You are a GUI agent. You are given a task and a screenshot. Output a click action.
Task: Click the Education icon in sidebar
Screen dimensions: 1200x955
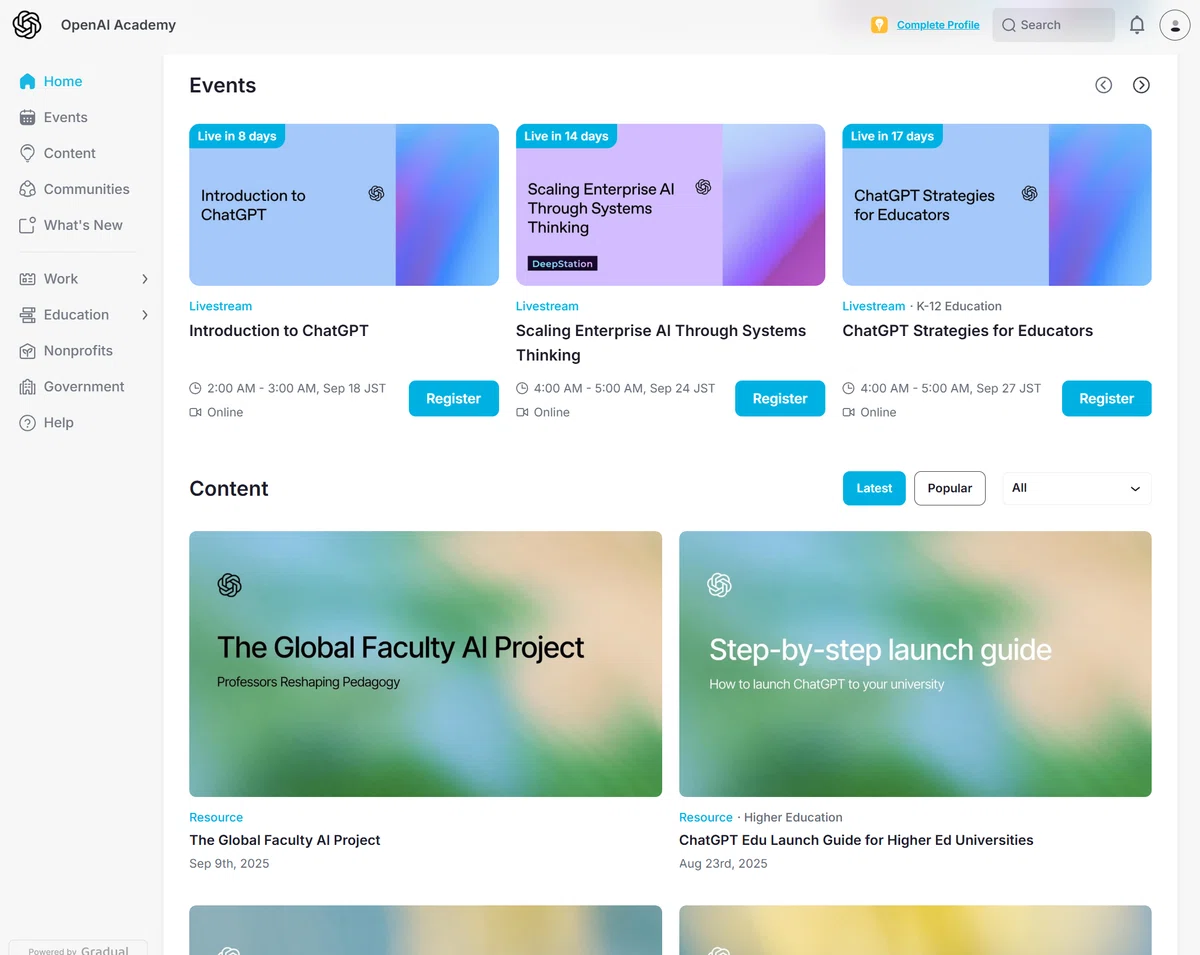(x=27, y=315)
